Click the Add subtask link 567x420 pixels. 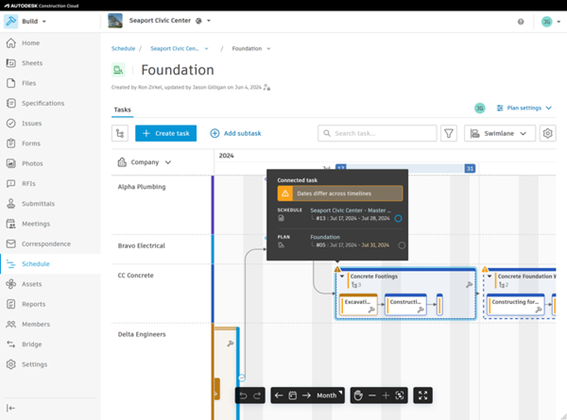pyautogui.click(x=235, y=133)
